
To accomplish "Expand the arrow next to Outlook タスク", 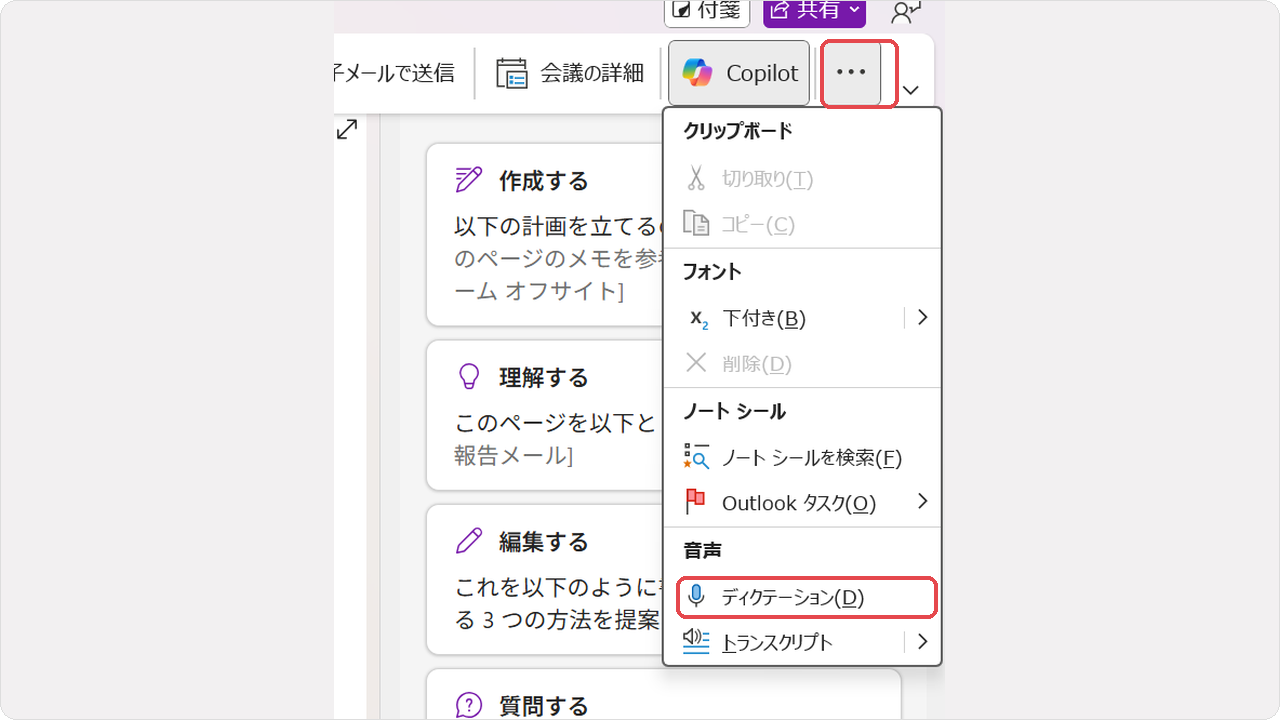I will click(922, 501).
